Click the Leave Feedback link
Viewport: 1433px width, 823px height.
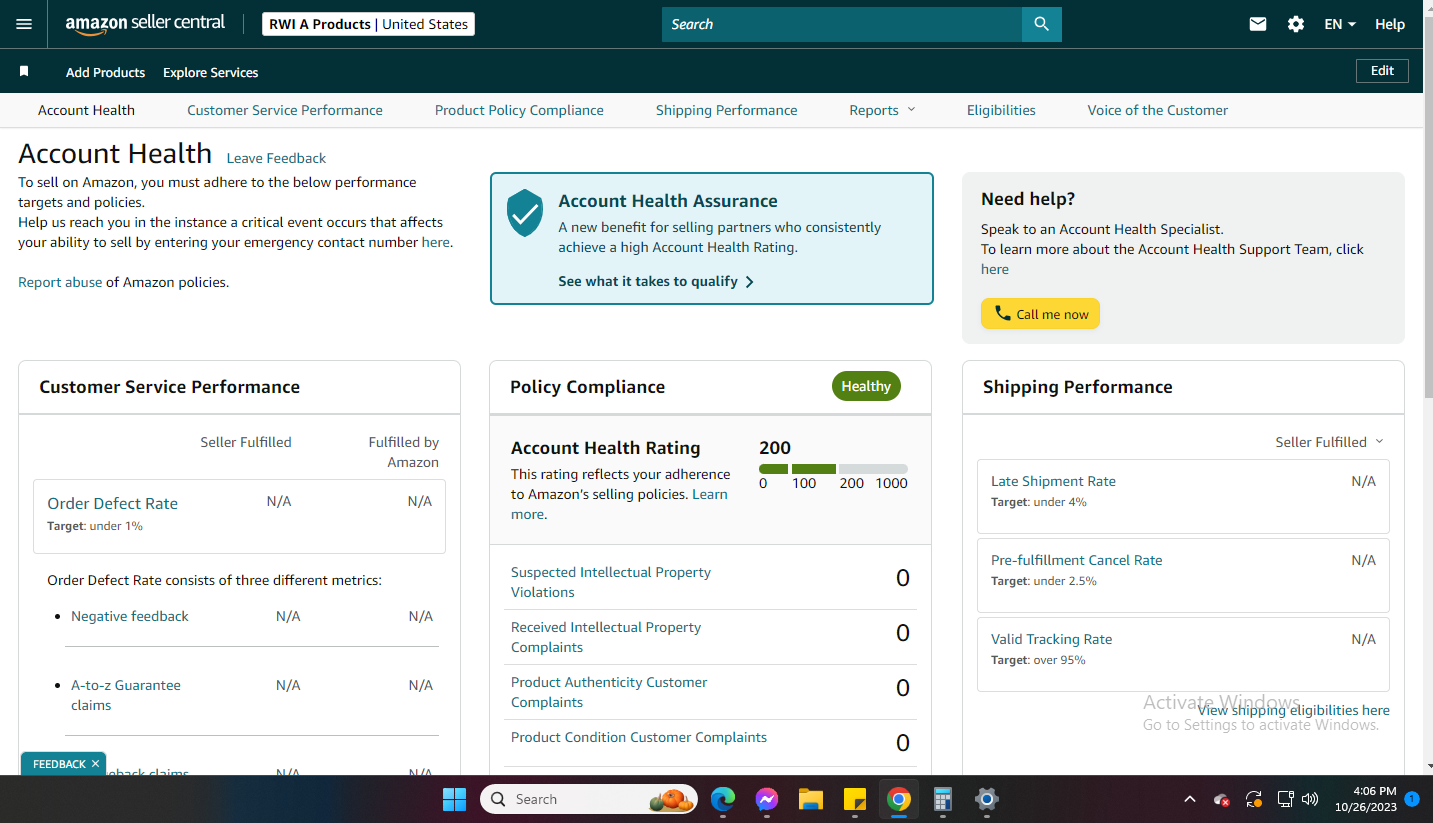pos(276,158)
